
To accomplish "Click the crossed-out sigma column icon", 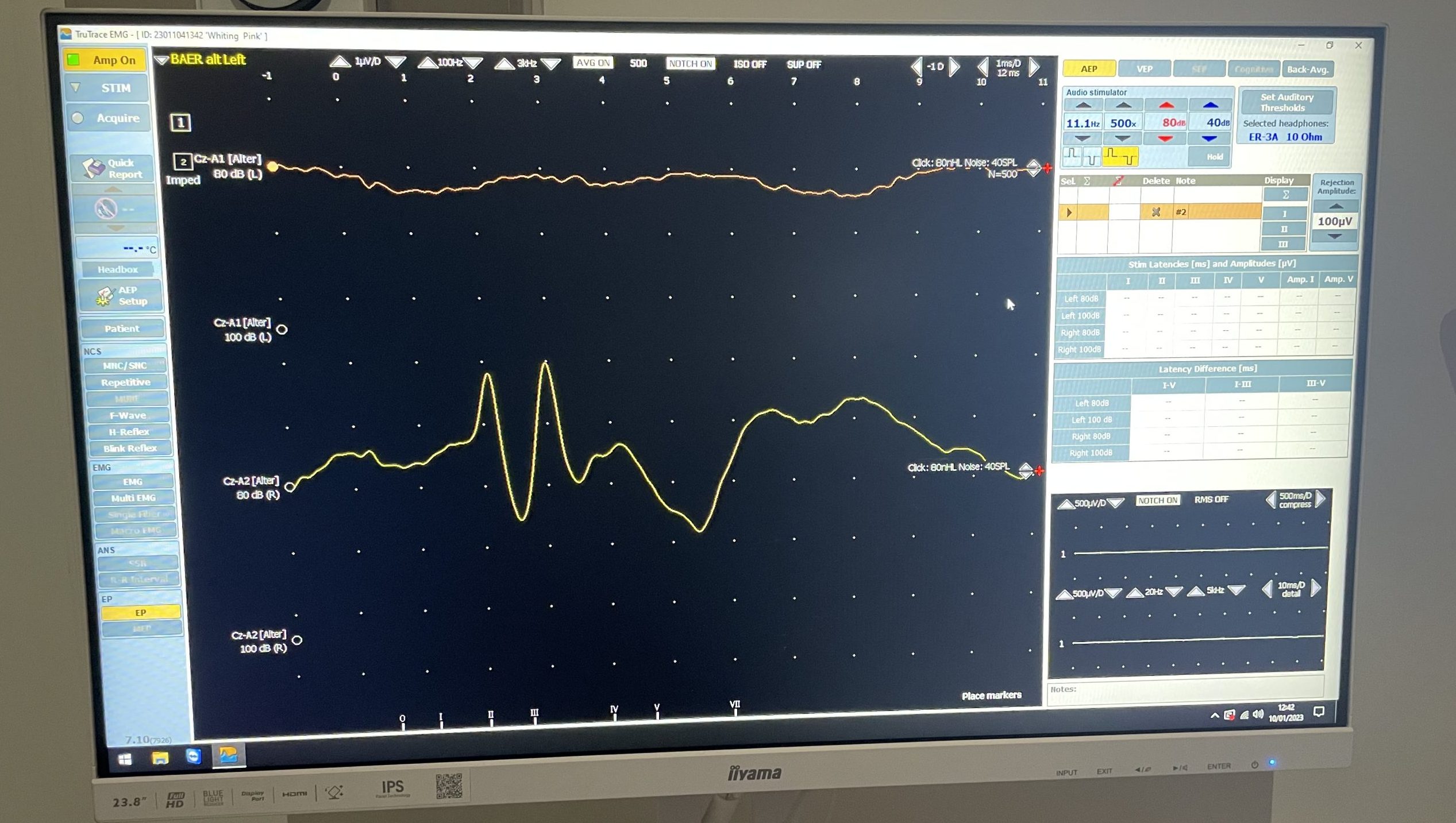I will click(x=1118, y=181).
